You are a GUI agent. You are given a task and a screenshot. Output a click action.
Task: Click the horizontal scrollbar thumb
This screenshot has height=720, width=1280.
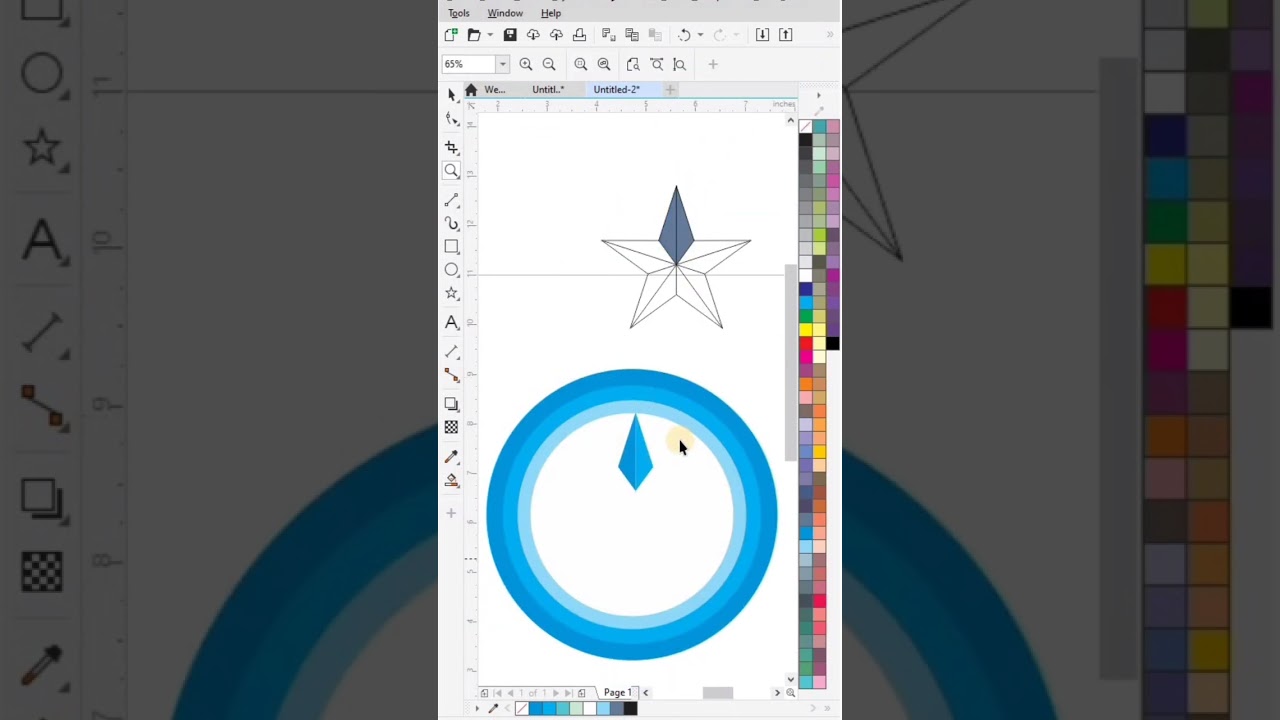point(718,692)
